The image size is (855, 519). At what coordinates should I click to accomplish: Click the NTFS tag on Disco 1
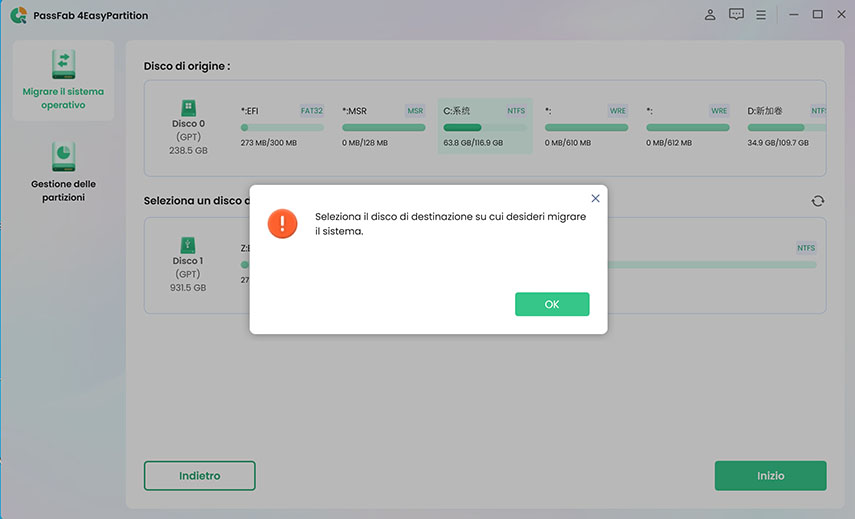coord(806,248)
